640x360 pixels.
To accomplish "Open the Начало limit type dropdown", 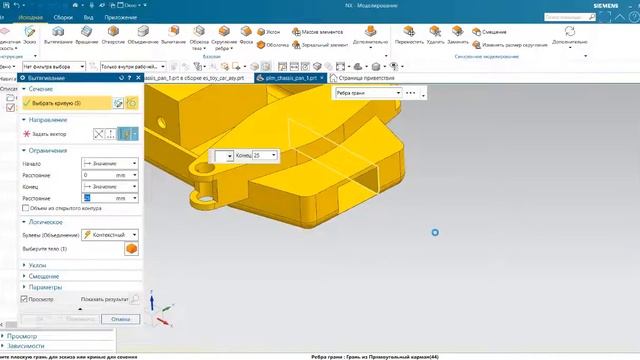I will pyautogui.click(x=109, y=163).
